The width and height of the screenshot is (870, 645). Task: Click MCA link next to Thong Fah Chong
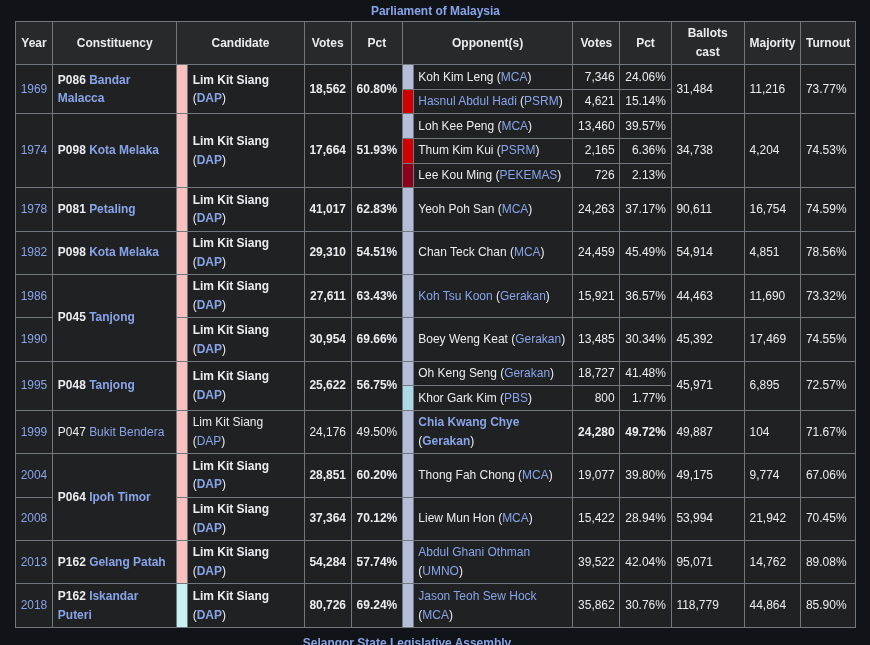(x=535, y=475)
